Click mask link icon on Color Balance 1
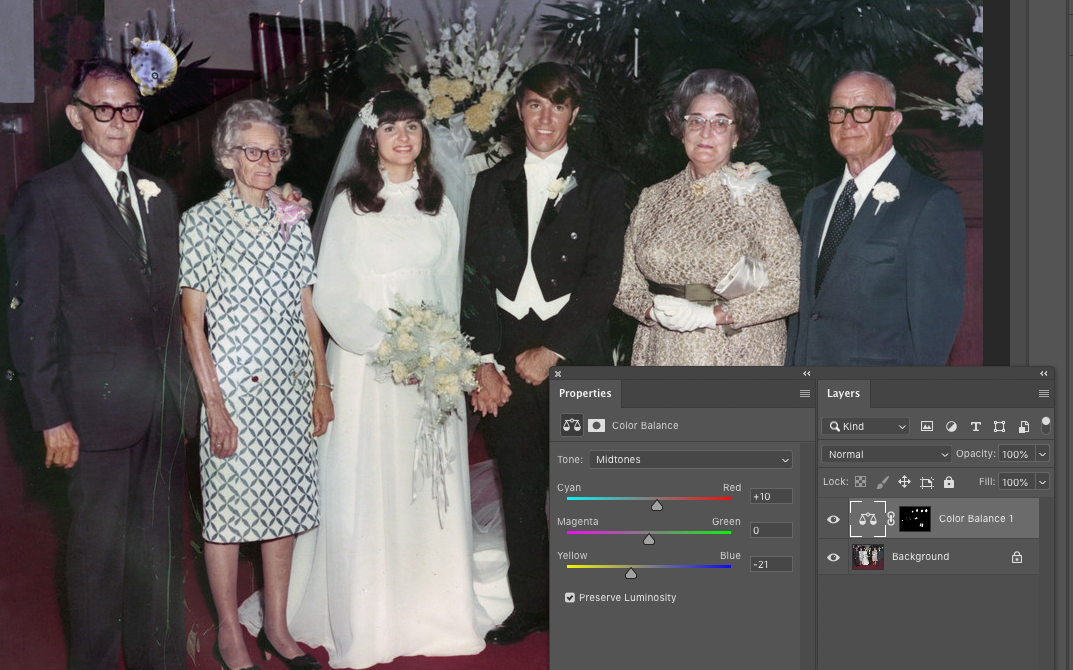The height and width of the screenshot is (670, 1073). [891, 519]
